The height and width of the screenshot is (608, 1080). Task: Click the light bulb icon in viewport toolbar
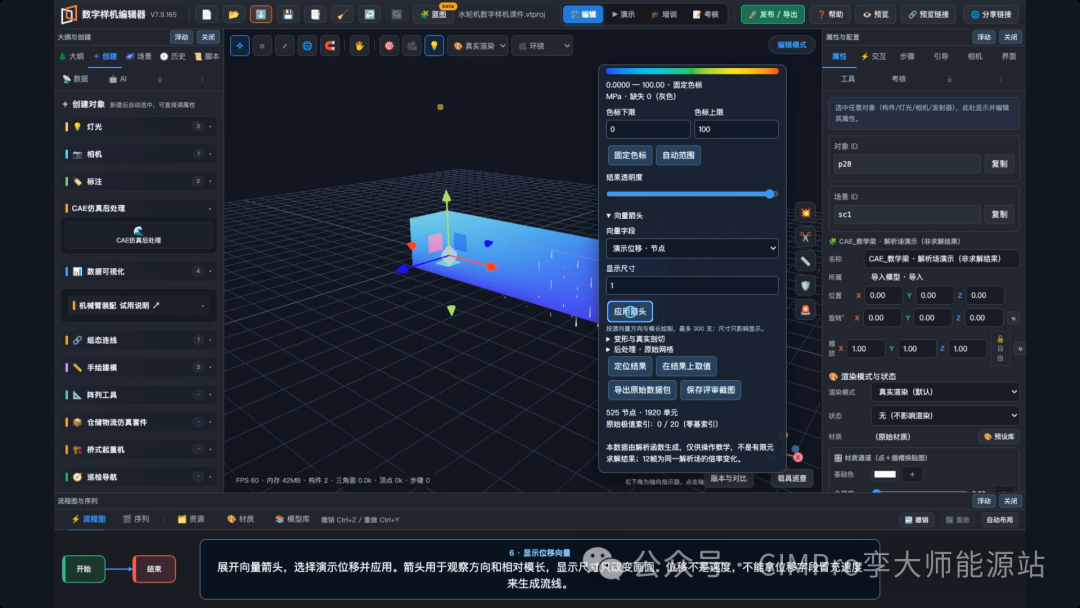click(434, 45)
